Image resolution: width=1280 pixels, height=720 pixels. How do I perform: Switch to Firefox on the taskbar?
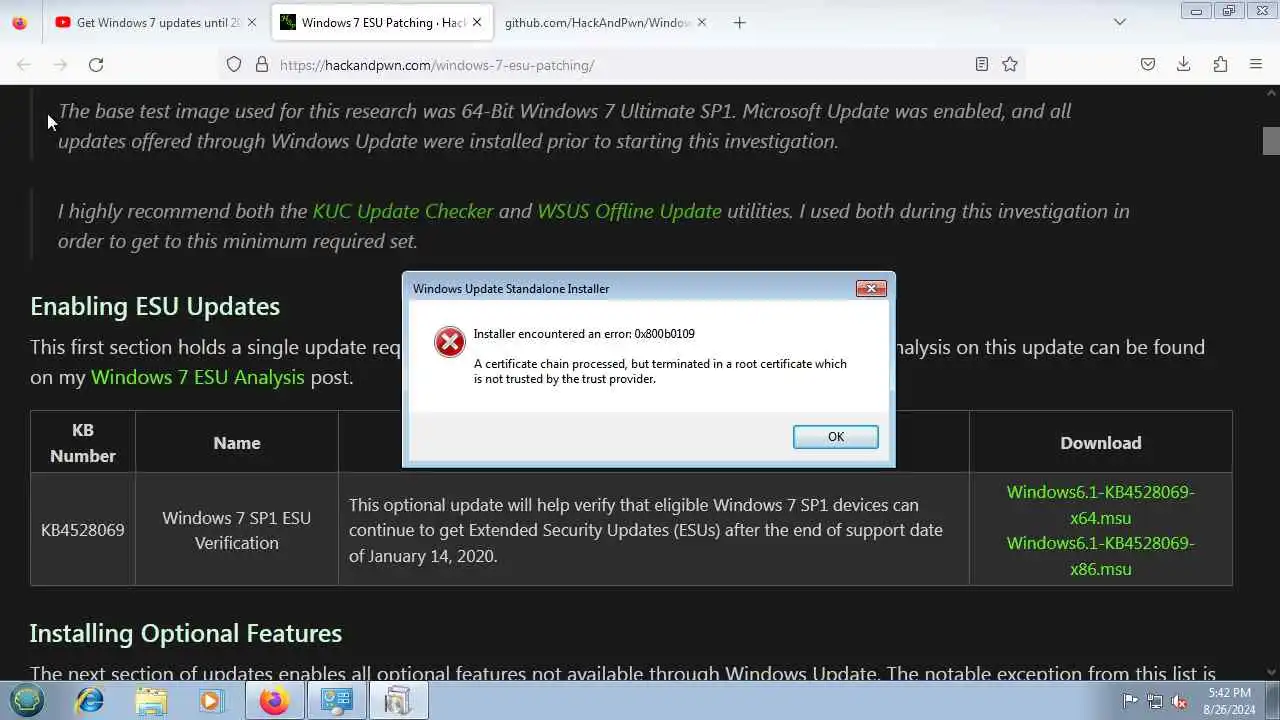coord(274,701)
